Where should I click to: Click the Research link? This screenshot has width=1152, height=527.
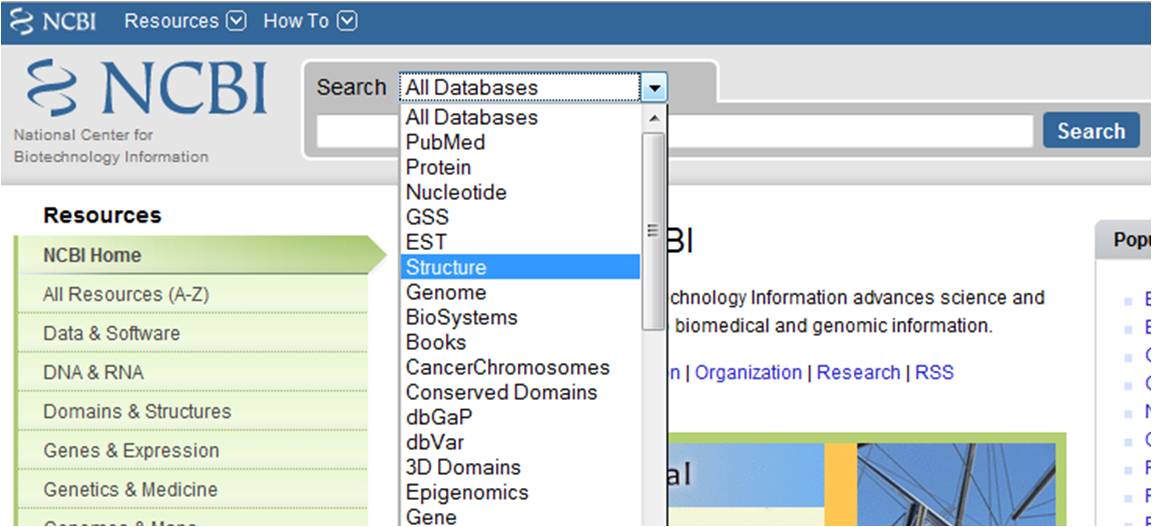[x=858, y=373]
